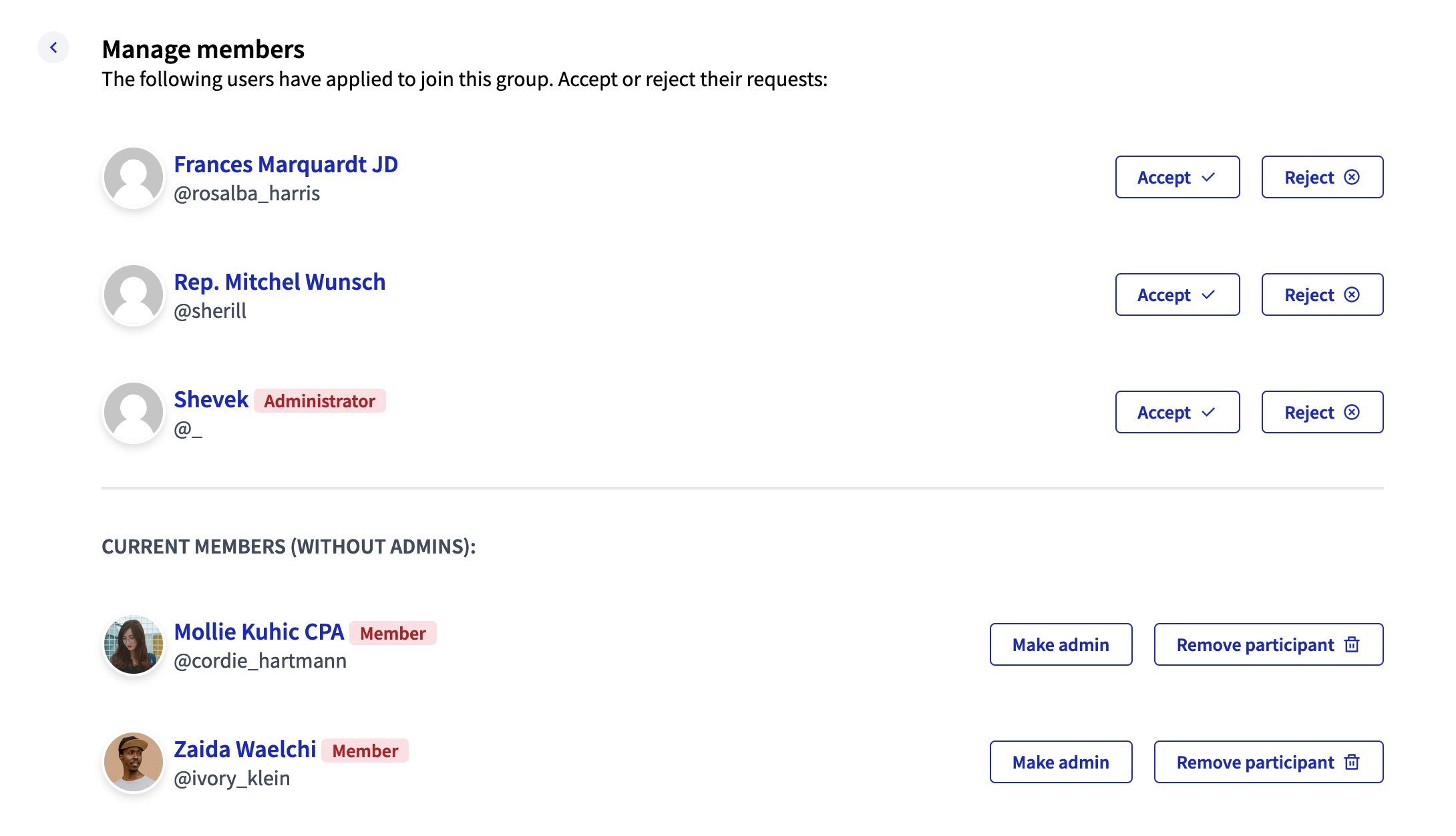The height and width of the screenshot is (836, 1456).
Task: Click the trash icon beside Zaida's Remove participant
Action: tap(1350, 762)
